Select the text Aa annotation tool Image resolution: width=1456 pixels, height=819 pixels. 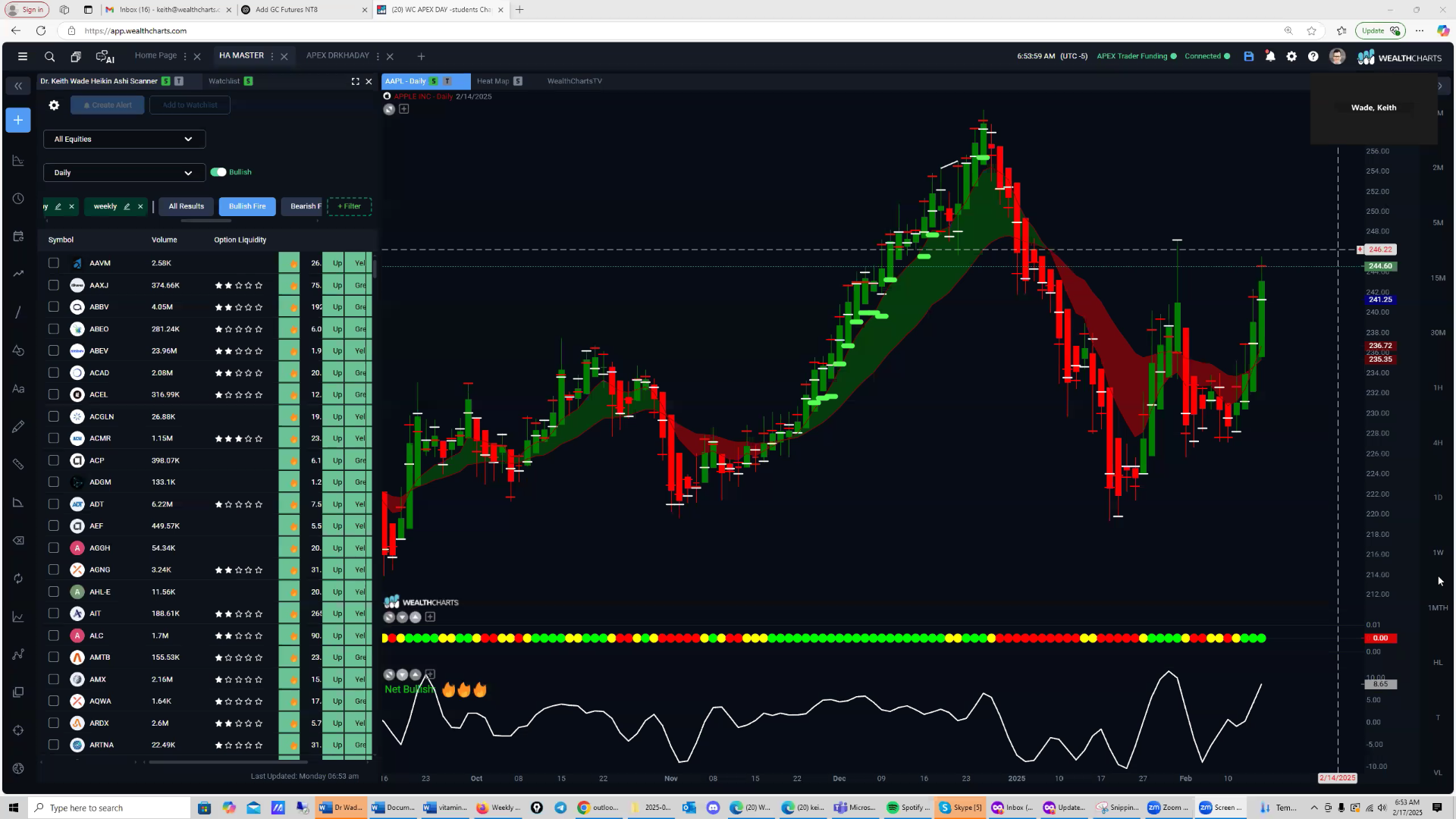(18, 389)
